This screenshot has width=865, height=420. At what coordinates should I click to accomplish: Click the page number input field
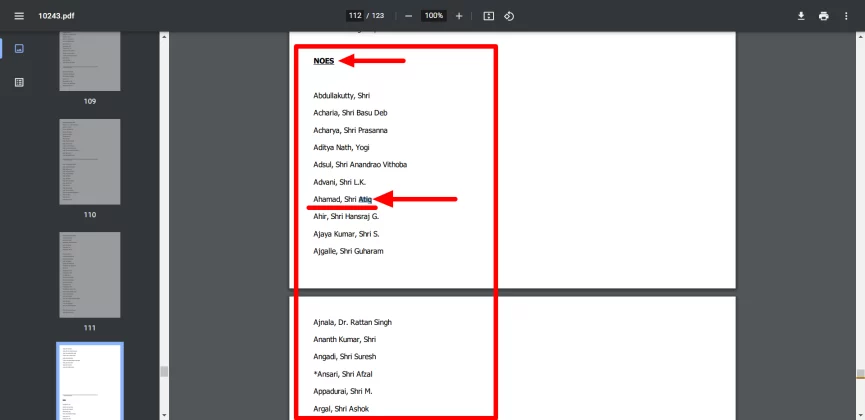pos(355,16)
